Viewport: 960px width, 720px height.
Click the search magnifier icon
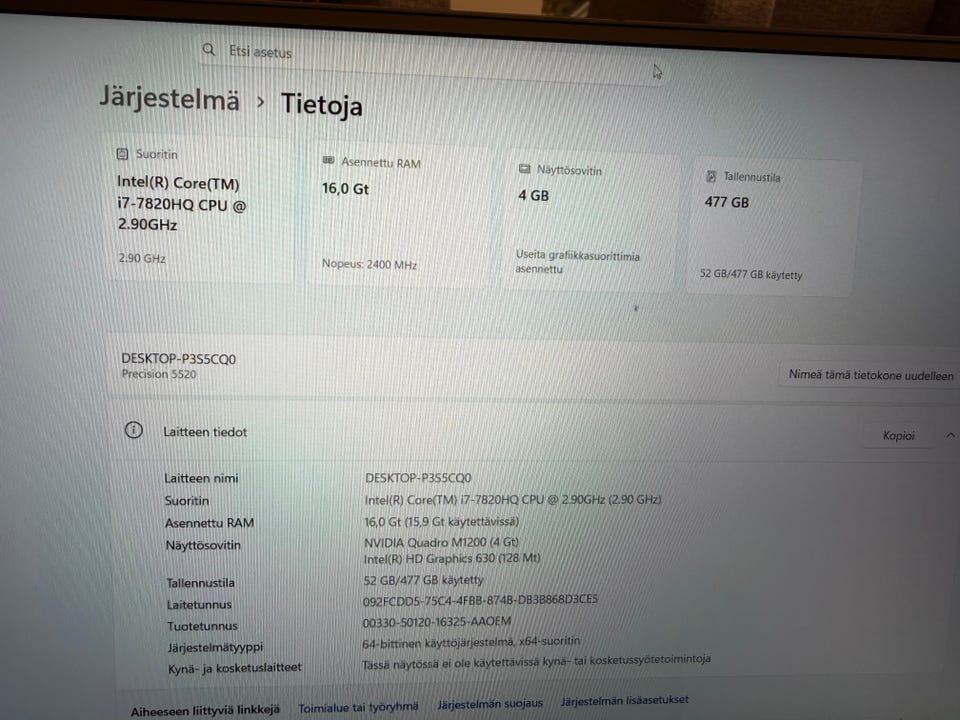[x=209, y=49]
